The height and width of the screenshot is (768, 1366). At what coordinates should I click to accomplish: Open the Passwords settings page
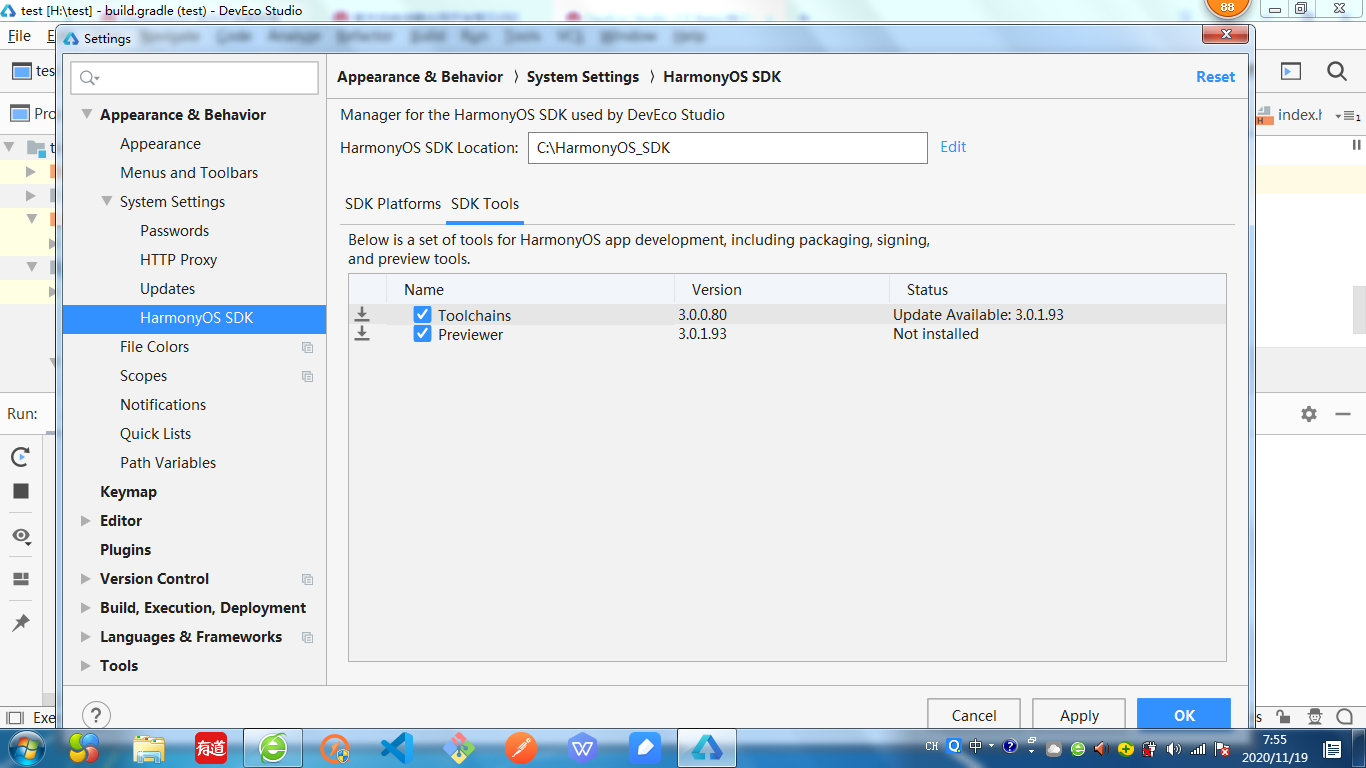point(175,231)
